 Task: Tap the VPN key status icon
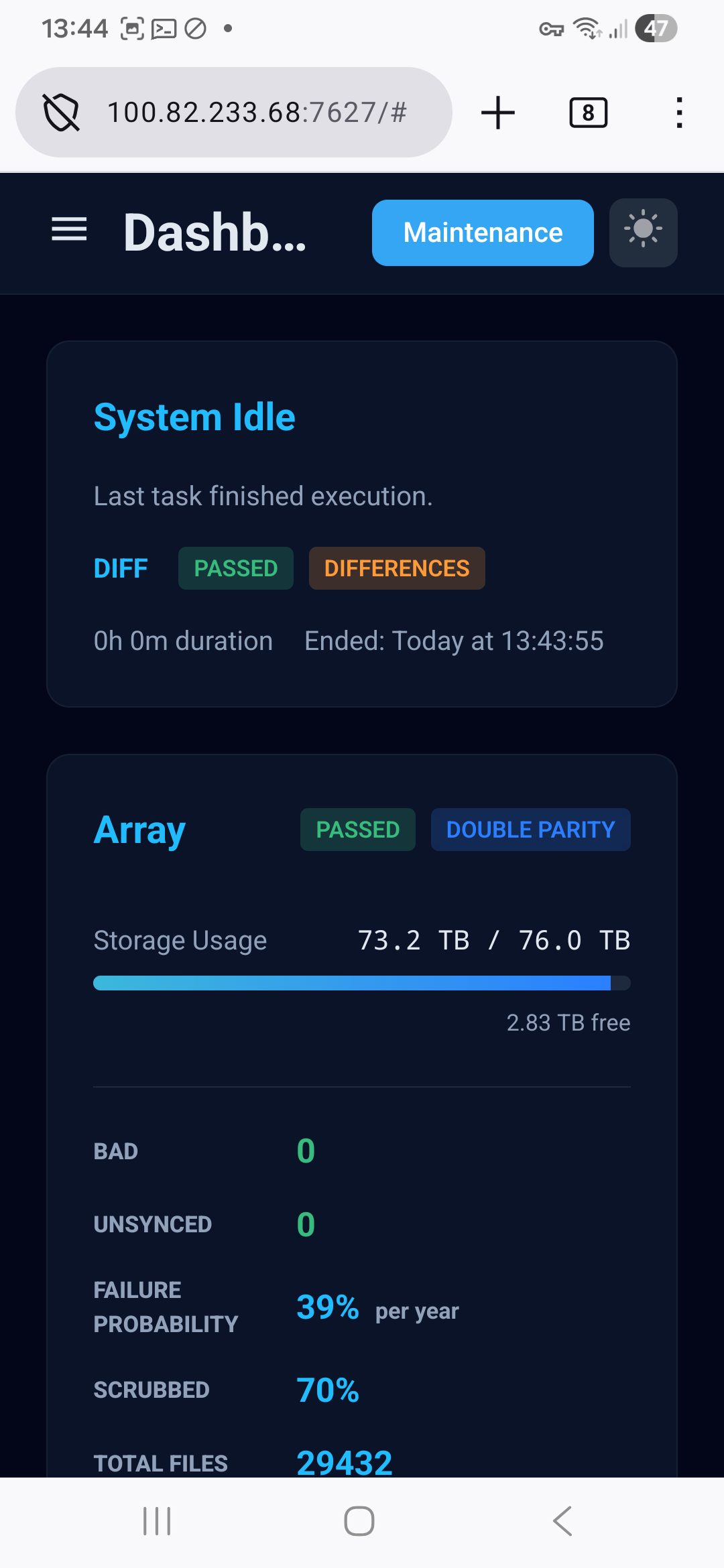(551, 29)
